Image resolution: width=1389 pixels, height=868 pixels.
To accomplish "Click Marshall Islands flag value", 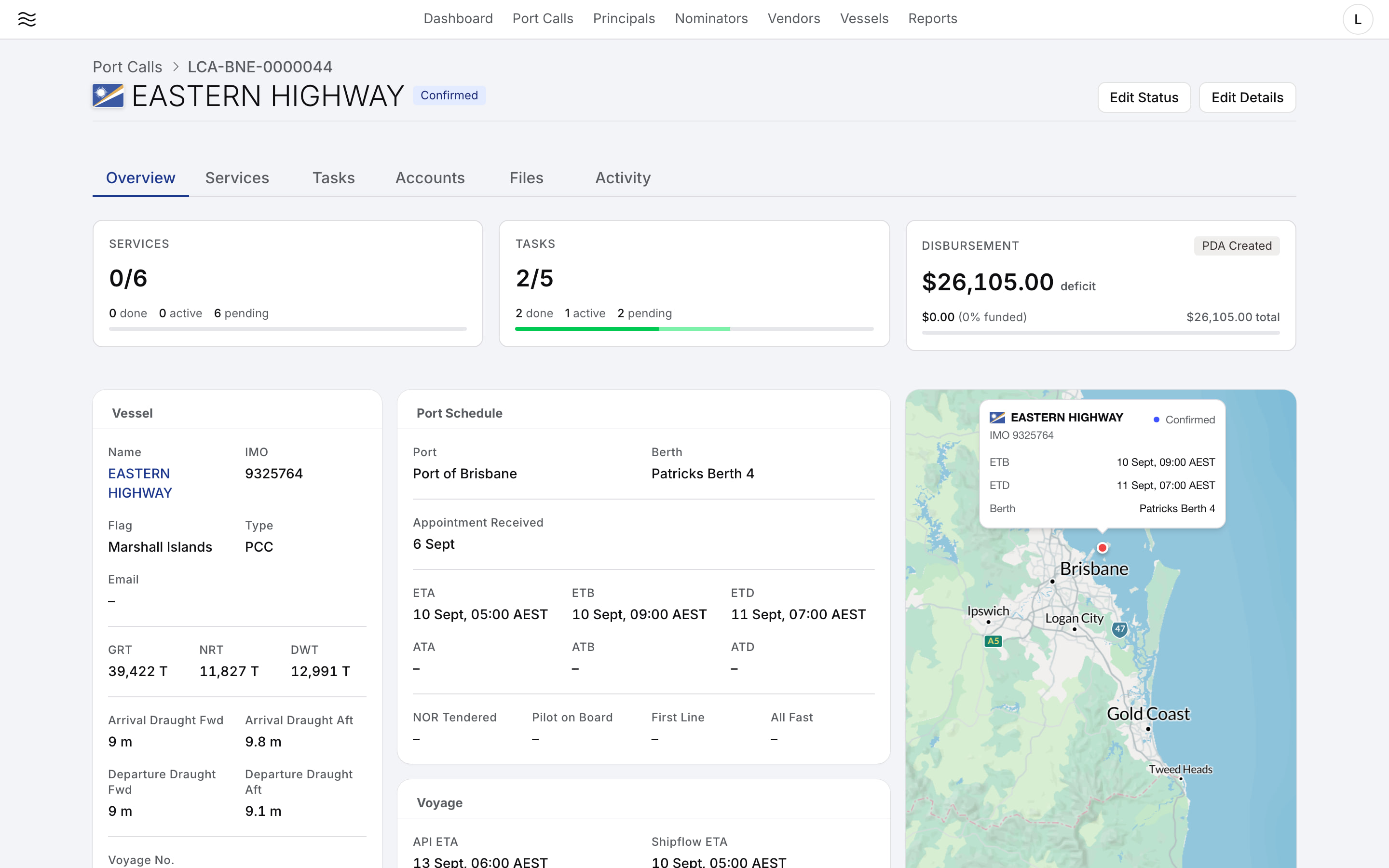I will 160,547.
